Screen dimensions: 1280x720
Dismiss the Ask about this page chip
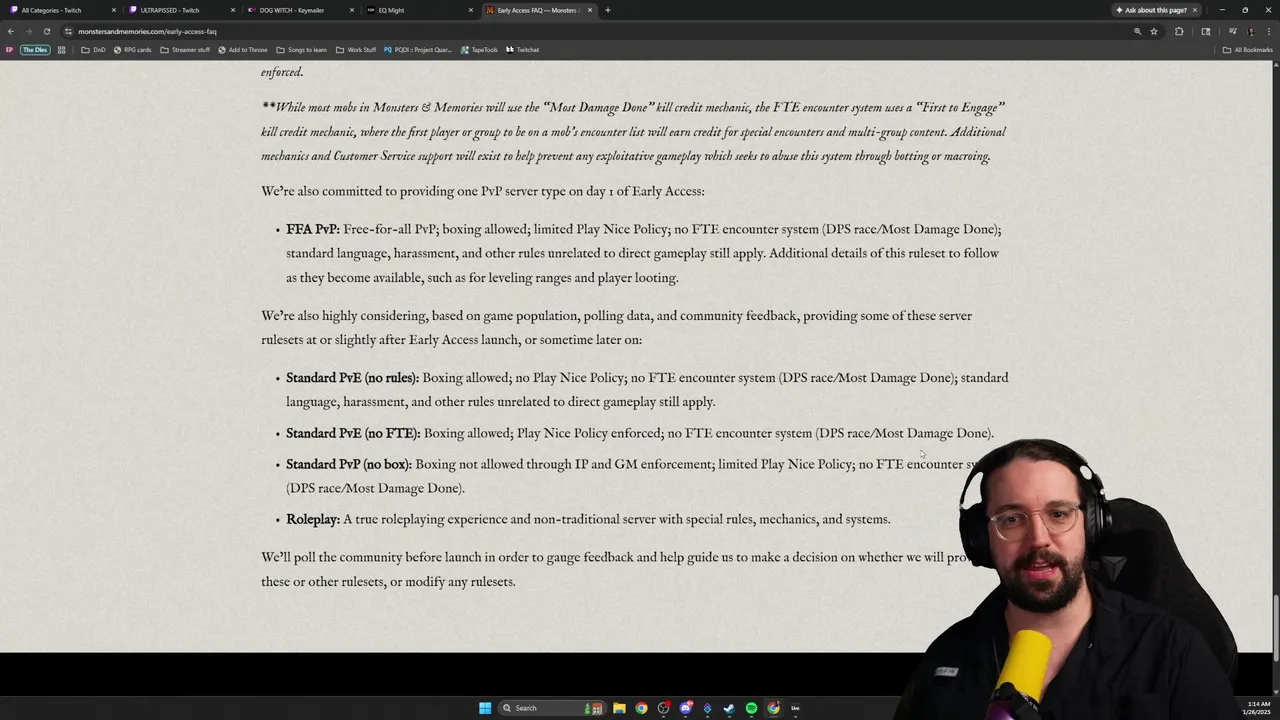pos(1194,10)
